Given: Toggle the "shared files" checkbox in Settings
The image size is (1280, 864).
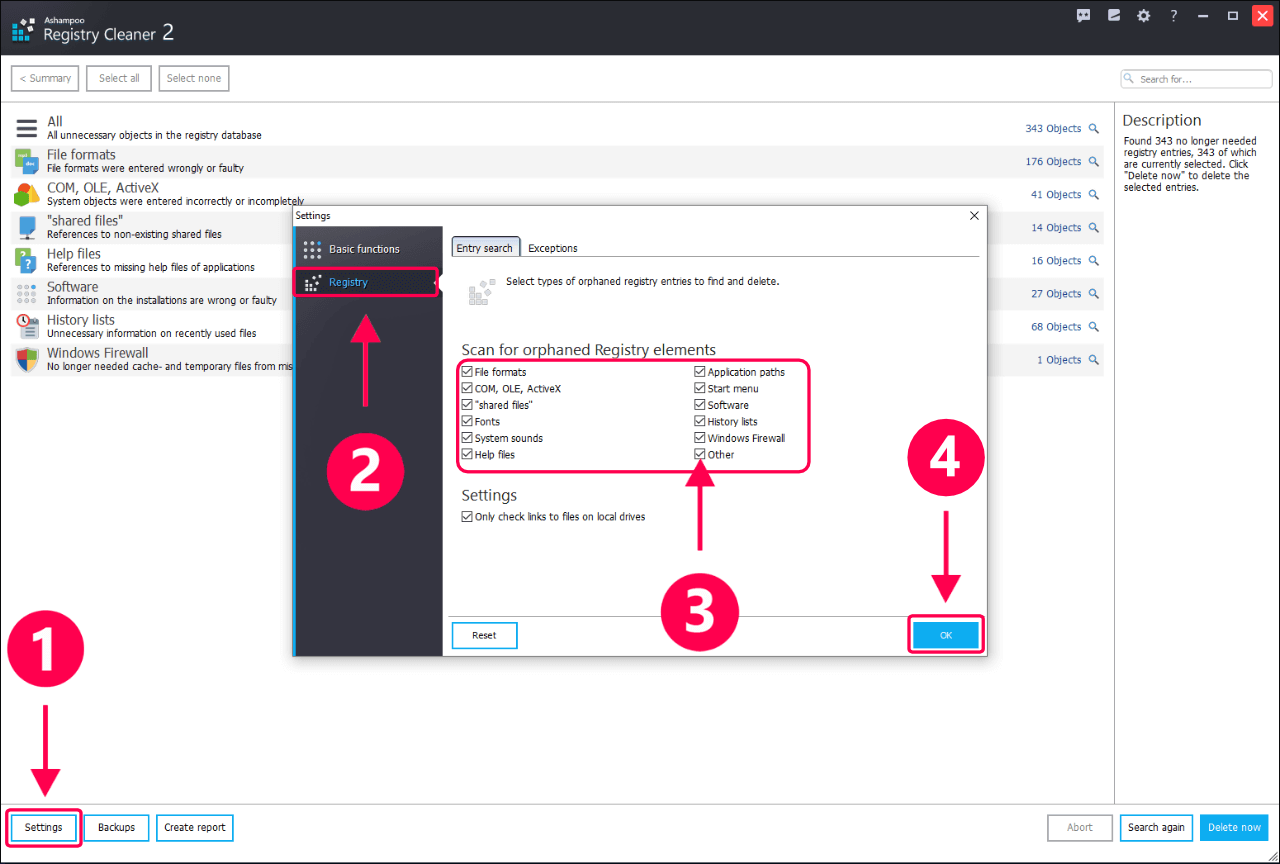Looking at the screenshot, I should click(x=467, y=405).
